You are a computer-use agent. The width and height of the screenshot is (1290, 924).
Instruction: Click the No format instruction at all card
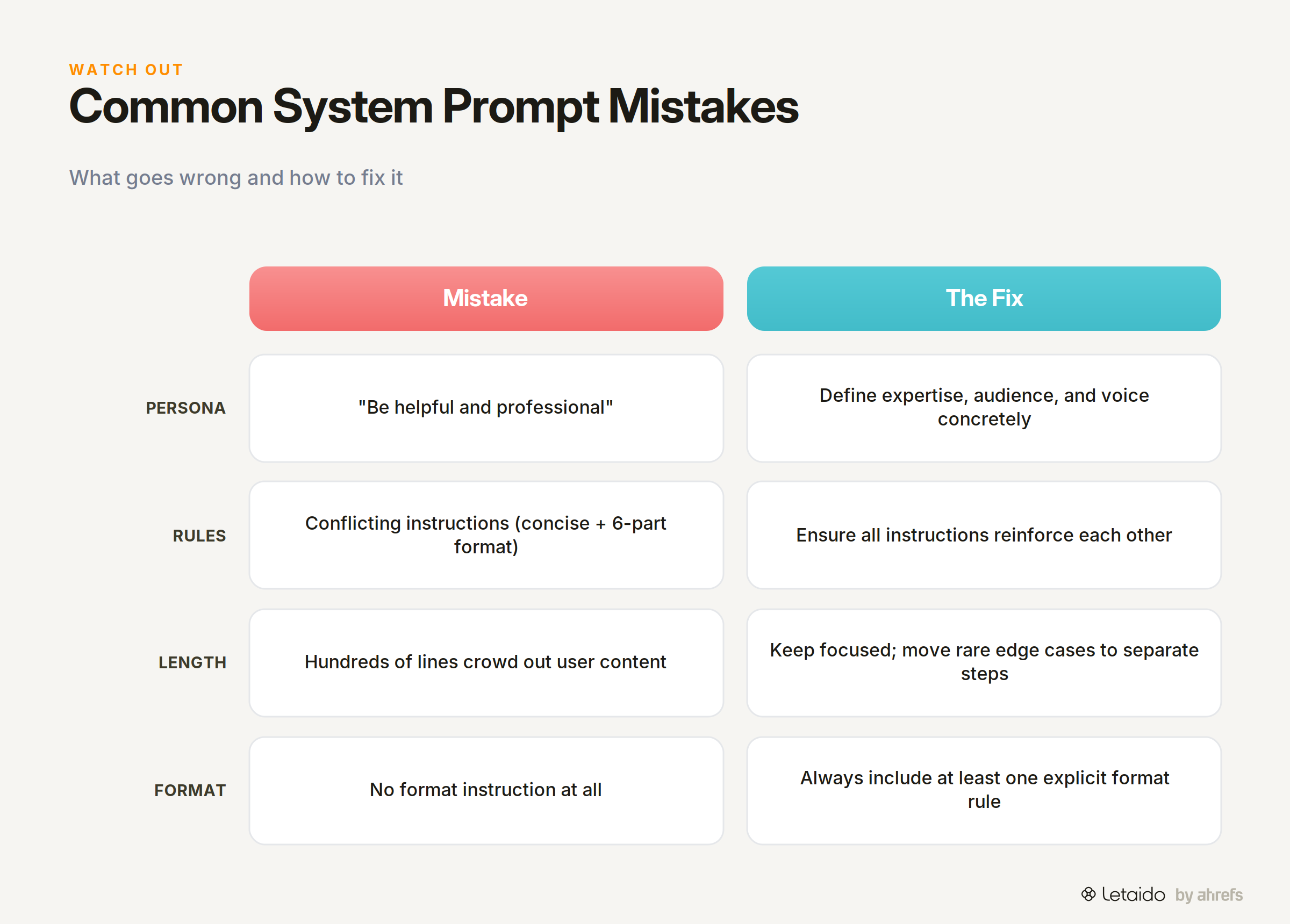[486, 790]
